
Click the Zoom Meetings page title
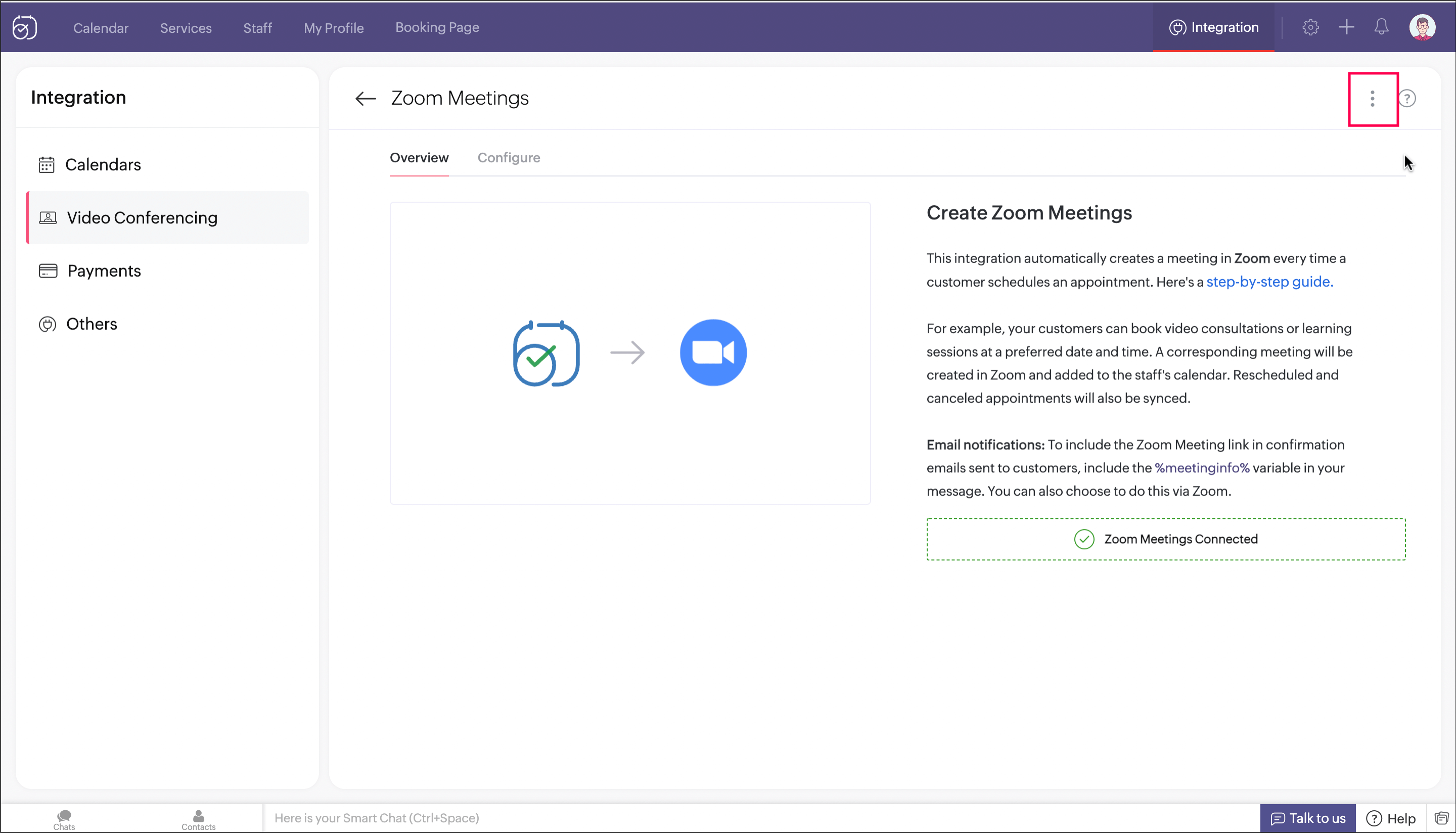click(460, 99)
